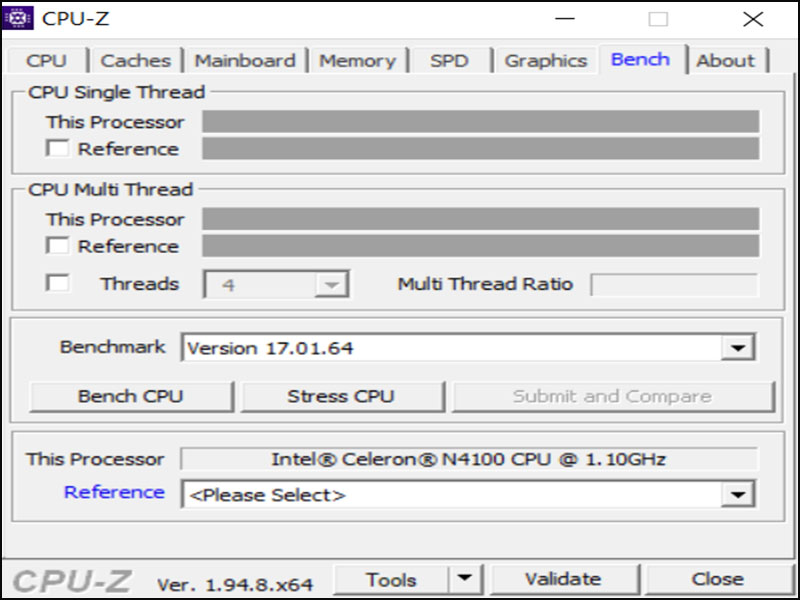Image resolution: width=800 pixels, height=600 pixels.
Task: Go to the Mainboard tab
Action: click(245, 61)
